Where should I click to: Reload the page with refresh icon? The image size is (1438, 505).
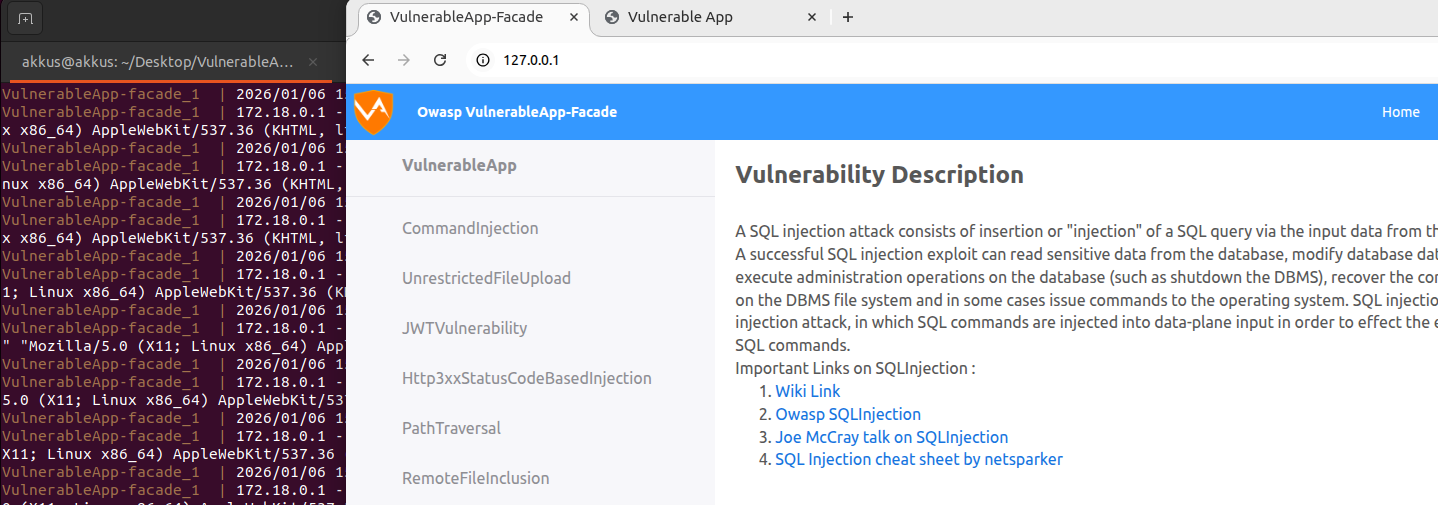pyautogui.click(x=439, y=60)
